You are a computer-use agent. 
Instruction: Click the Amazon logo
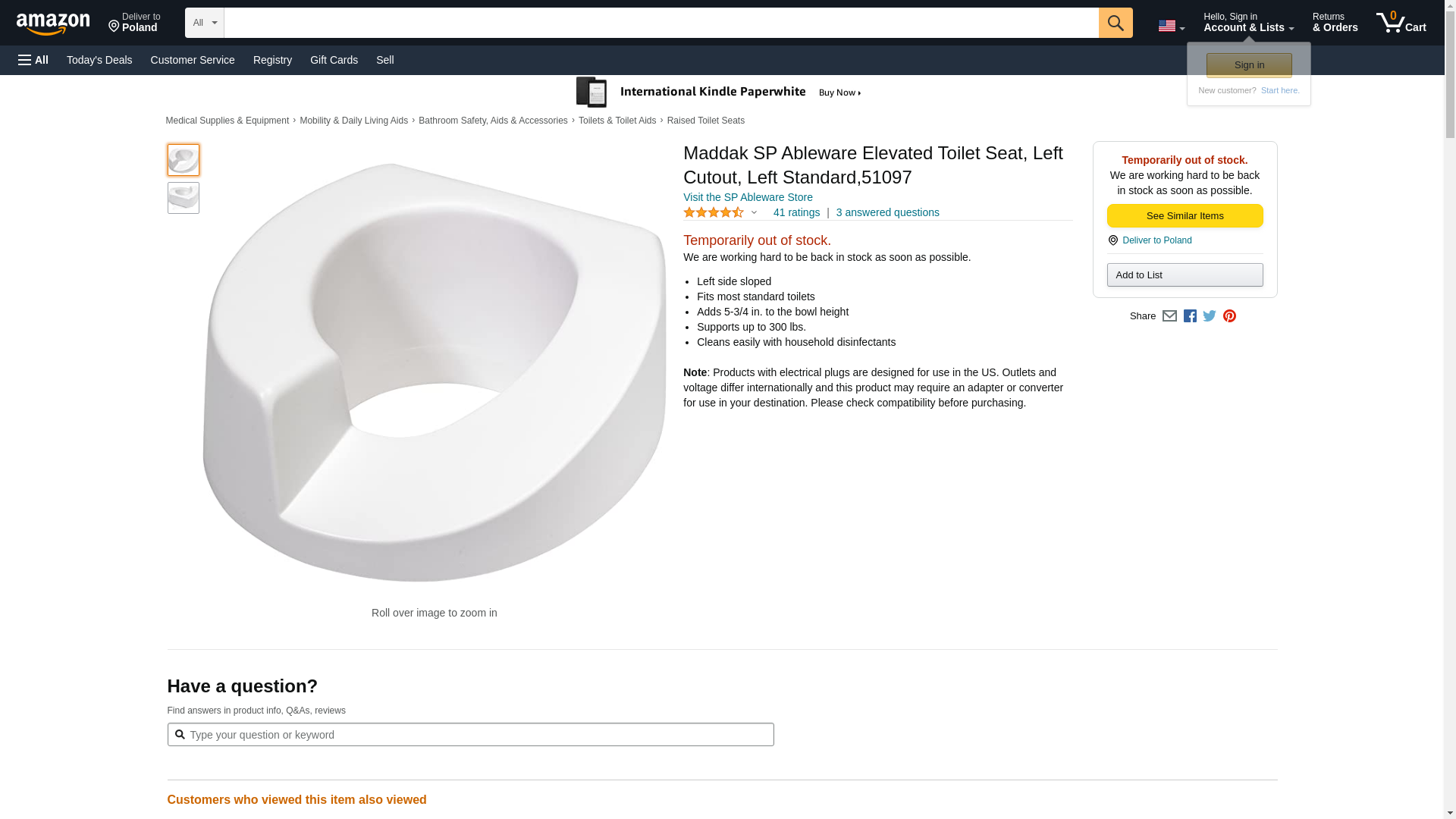53,24
